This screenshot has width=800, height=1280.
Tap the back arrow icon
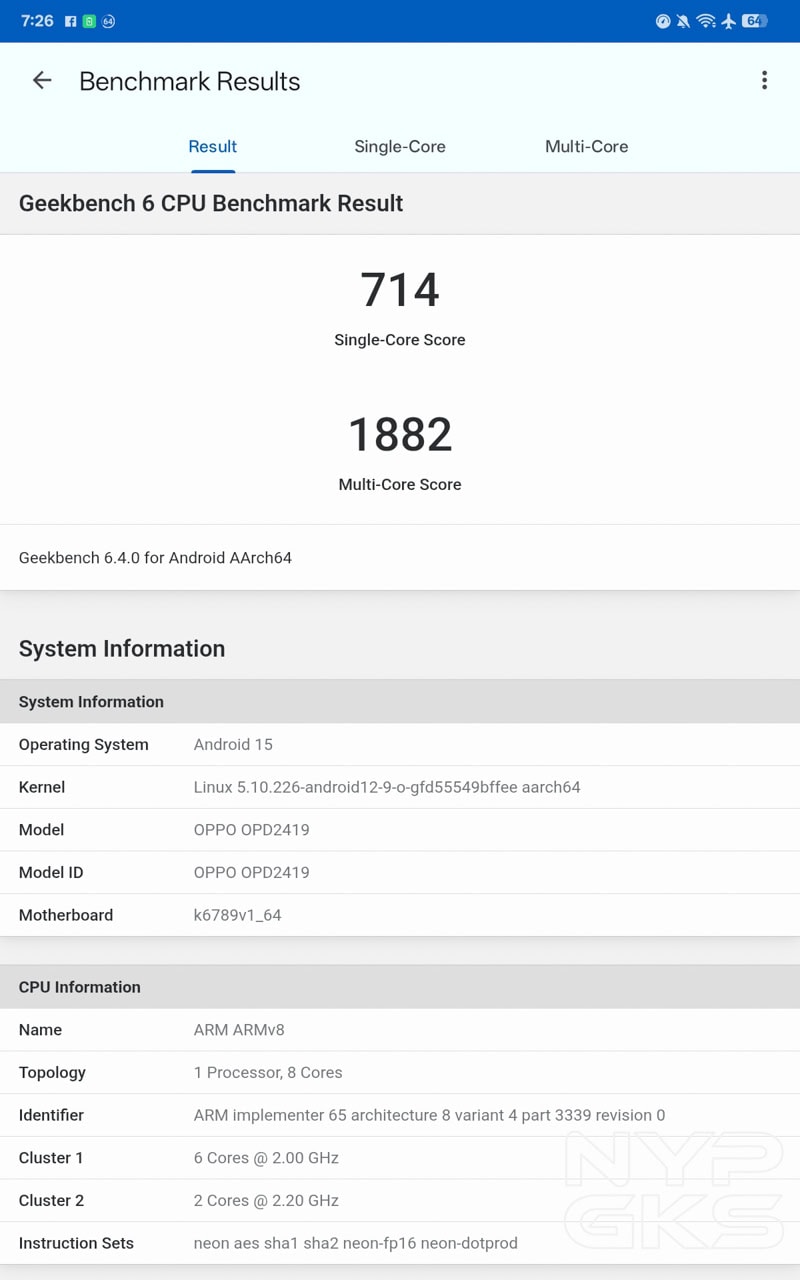point(42,81)
